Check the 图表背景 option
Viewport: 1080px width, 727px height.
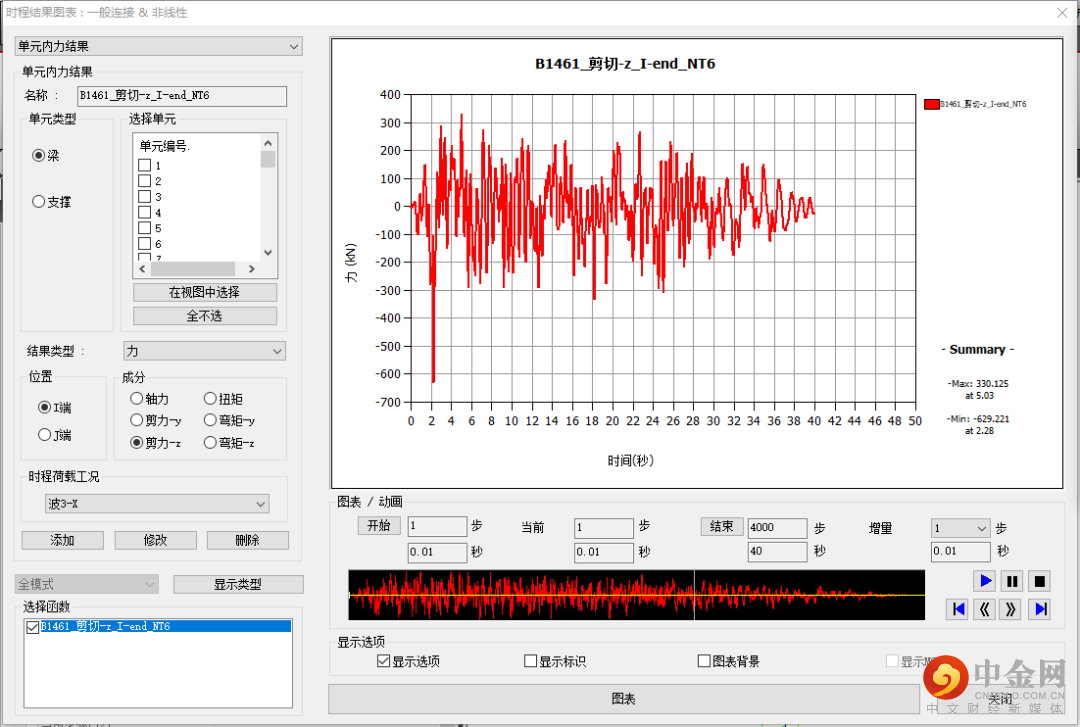pos(704,661)
